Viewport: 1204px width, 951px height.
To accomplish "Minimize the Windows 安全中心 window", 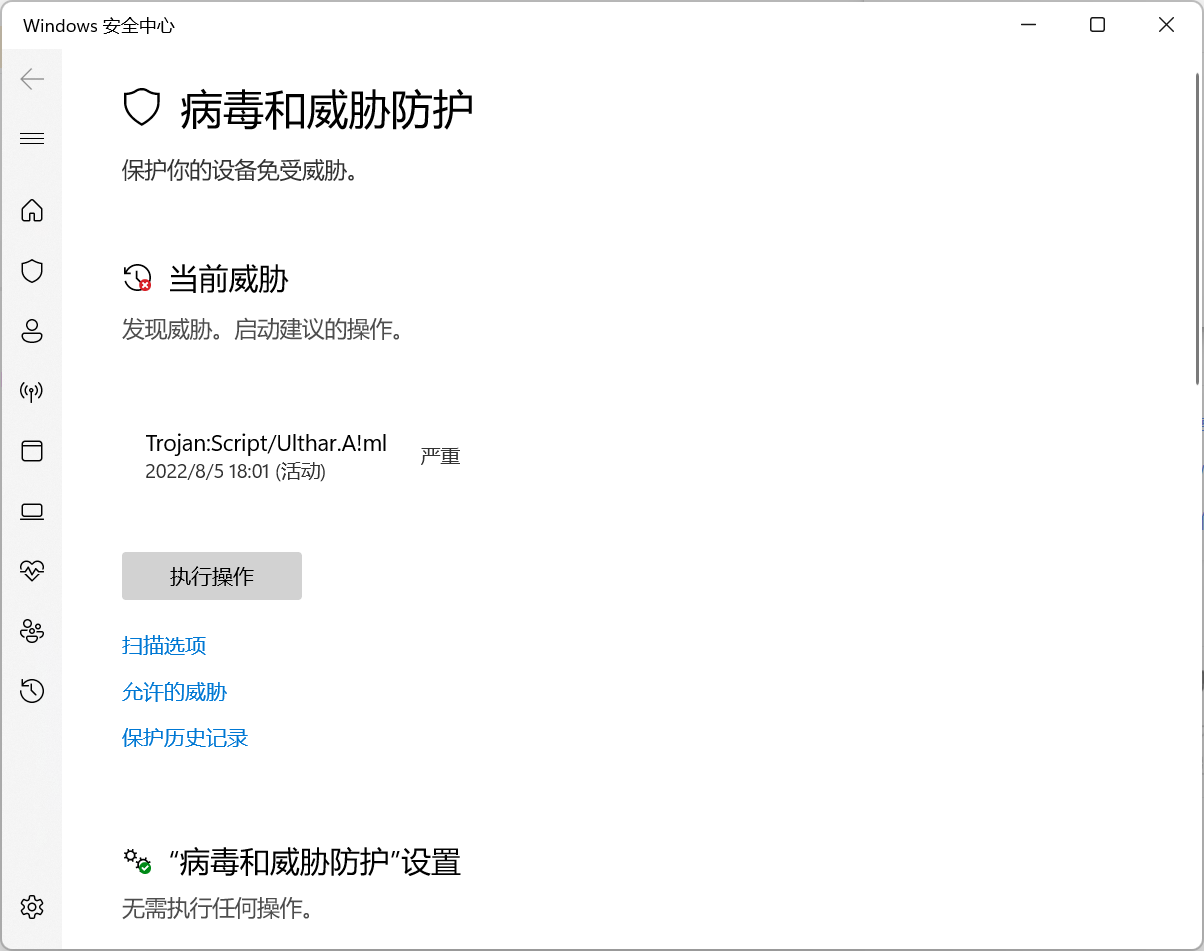I will coord(1029,25).
